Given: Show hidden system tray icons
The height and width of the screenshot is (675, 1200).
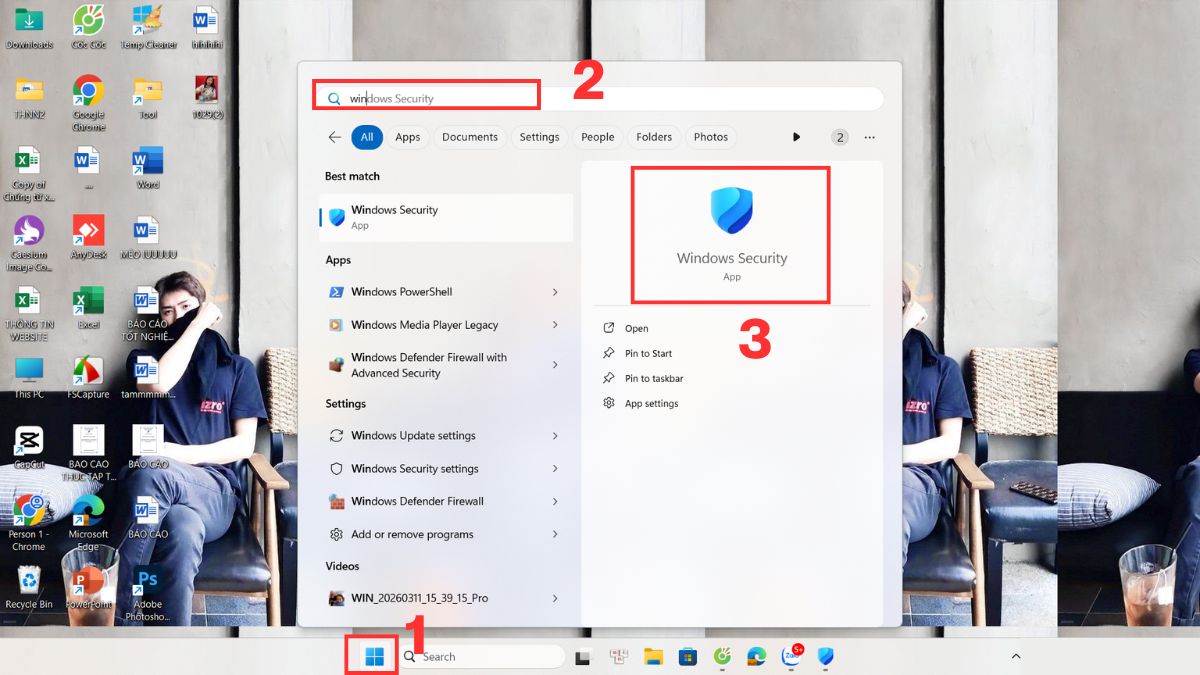Looking at the screenshot, I should coord(1016,657).
